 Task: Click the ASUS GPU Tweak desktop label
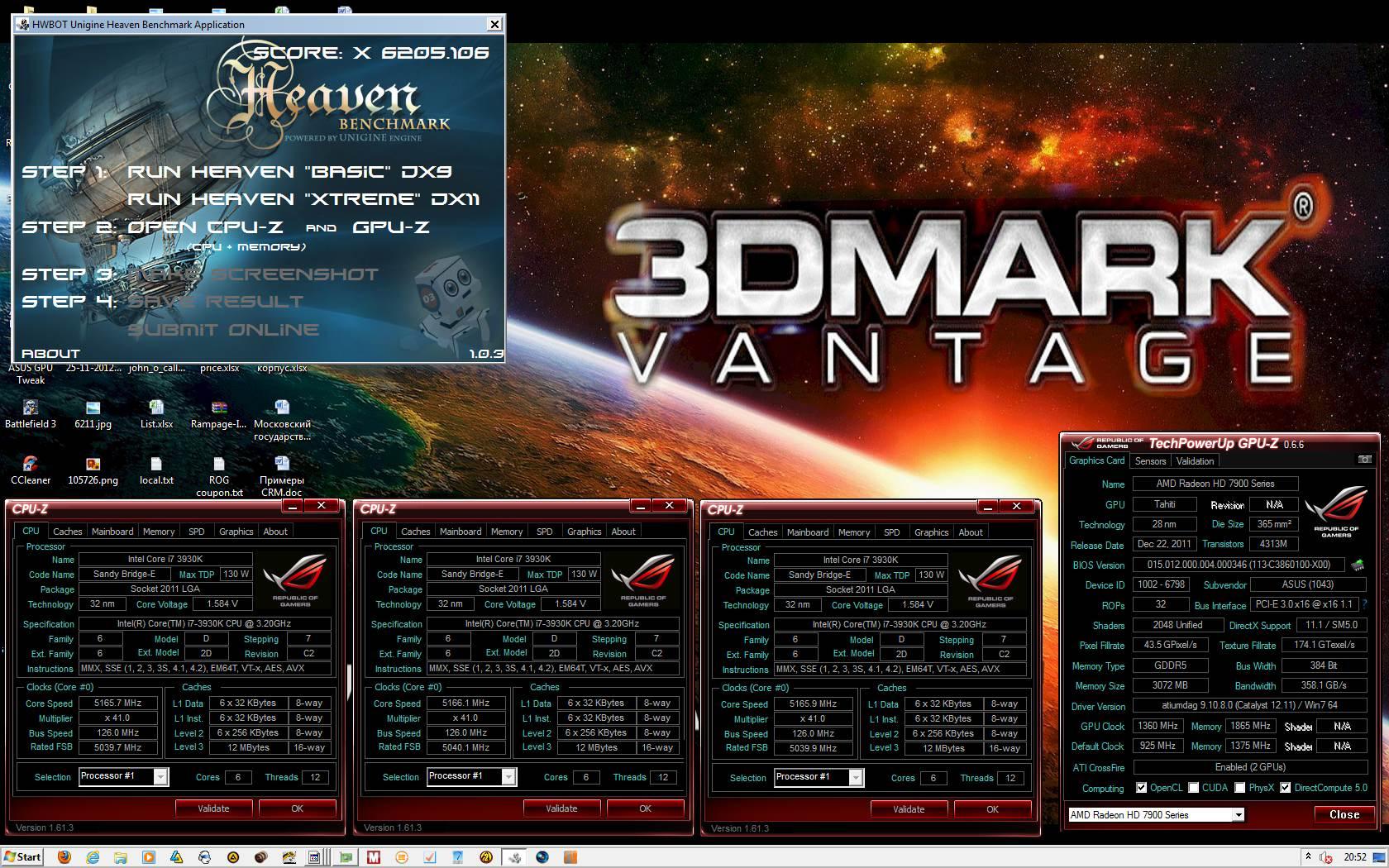click(31, 374)
